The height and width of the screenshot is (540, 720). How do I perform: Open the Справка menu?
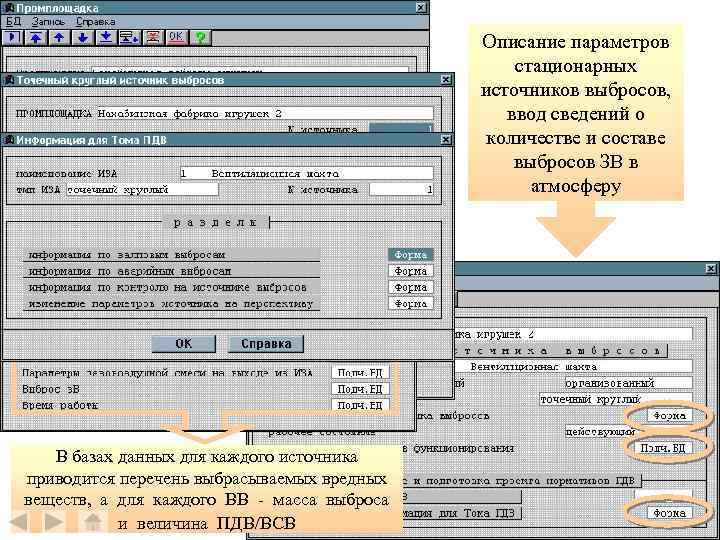[x=96, y=22]
